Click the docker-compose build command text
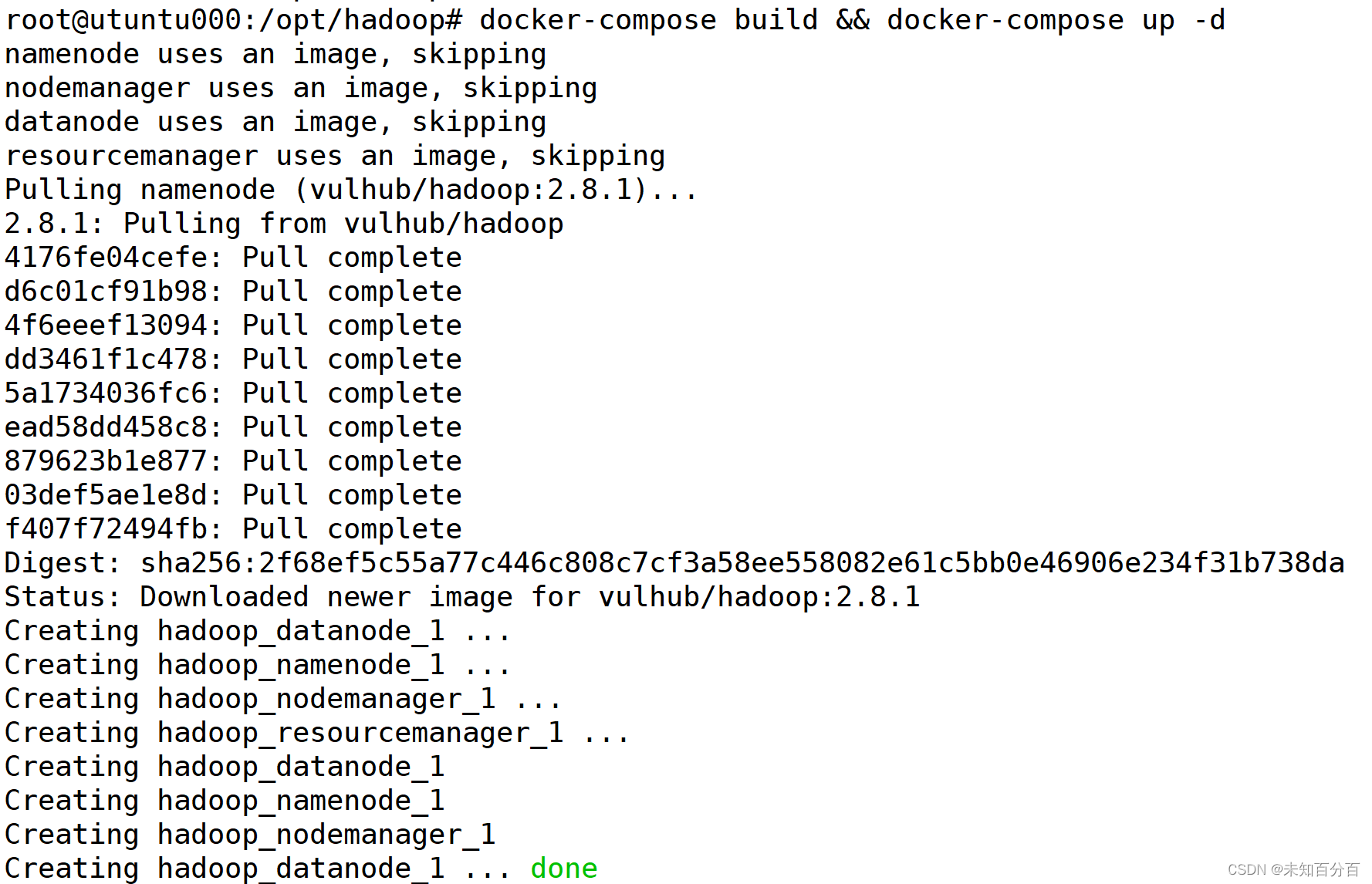Image resolution: width=1372 pixels, height=884 pixels. click(x=648, y=21)
